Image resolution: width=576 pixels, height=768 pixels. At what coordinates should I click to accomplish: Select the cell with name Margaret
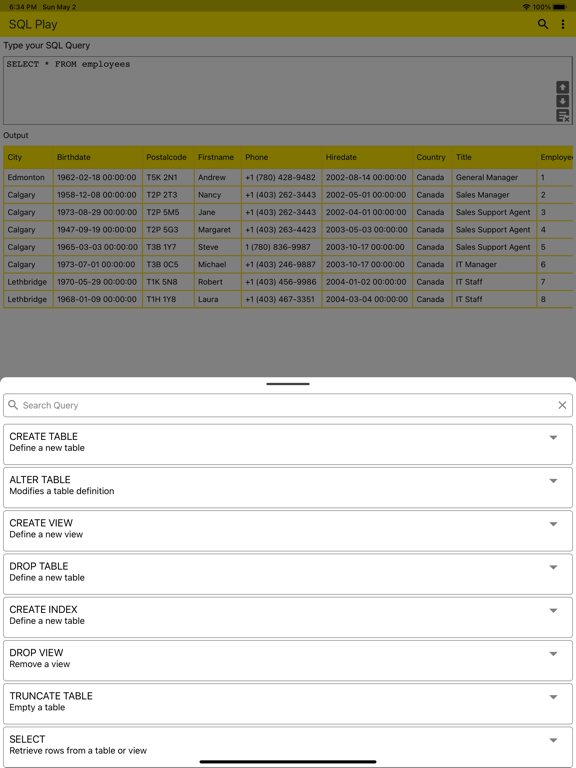(217, 230)
